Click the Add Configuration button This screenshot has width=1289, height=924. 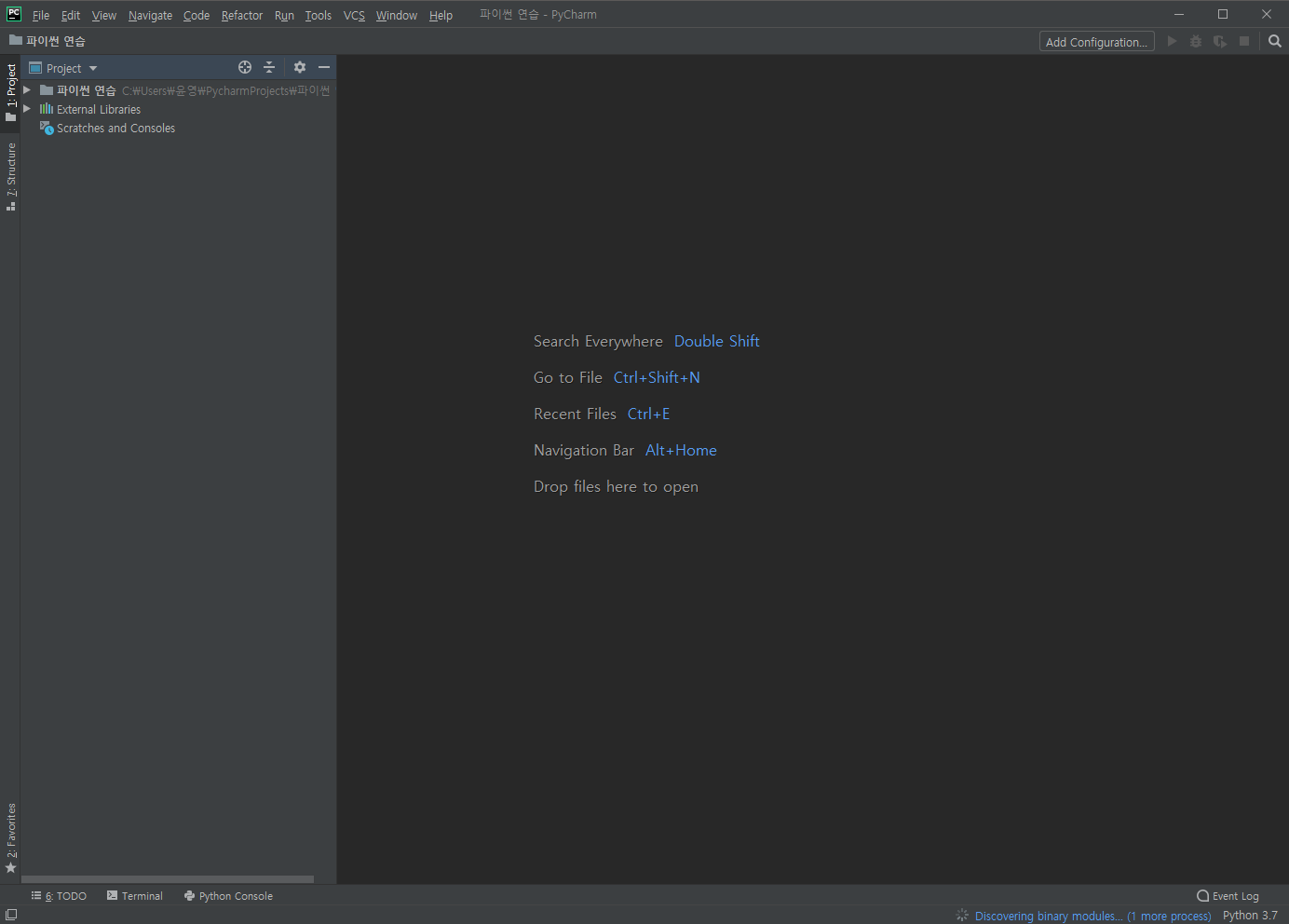(1096, 42)
